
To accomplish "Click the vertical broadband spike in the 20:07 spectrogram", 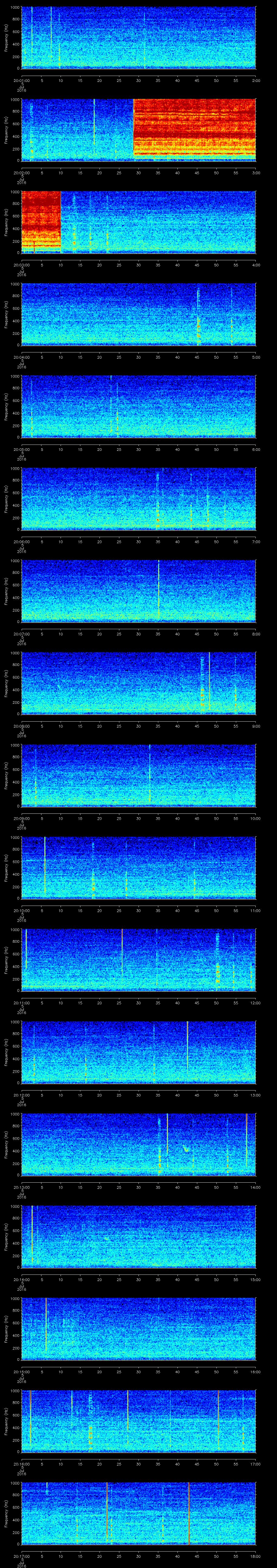I will tap(158, 589).
